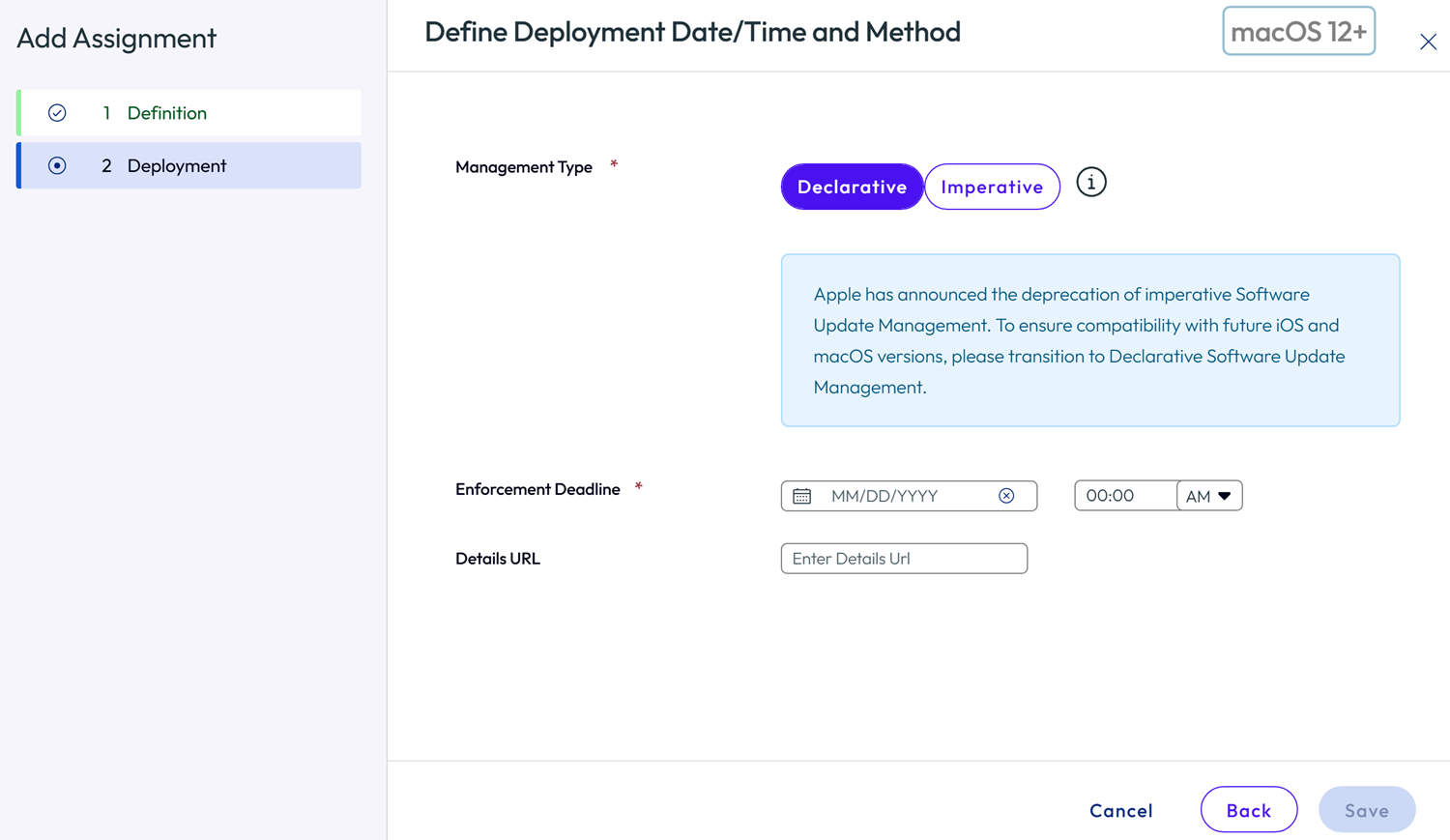Select Imperative management type
The height and width of the screenshot is (840, 1450).
point(992,187)
